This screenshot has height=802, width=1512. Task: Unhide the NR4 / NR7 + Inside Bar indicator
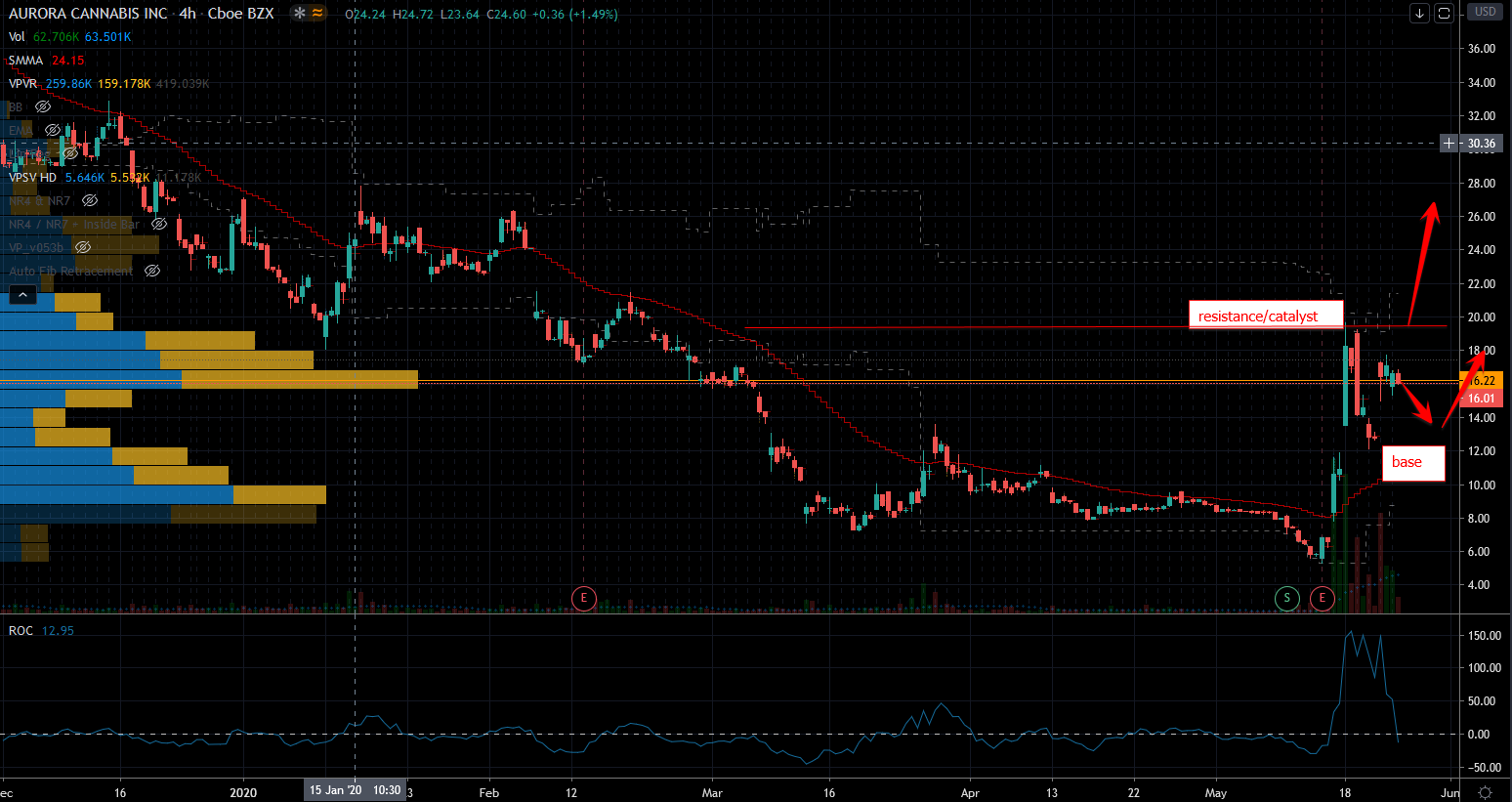click(x=159, y=224)
